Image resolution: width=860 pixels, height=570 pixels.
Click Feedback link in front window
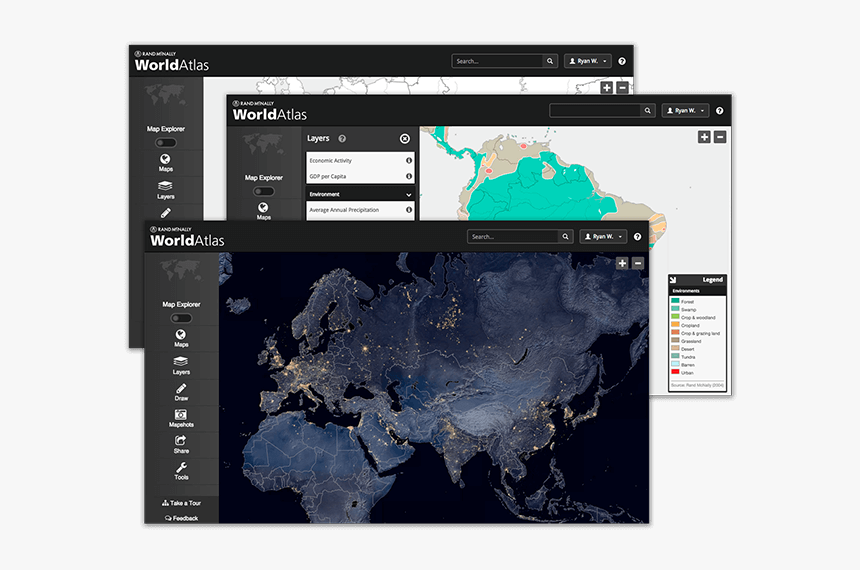point(182,518)
